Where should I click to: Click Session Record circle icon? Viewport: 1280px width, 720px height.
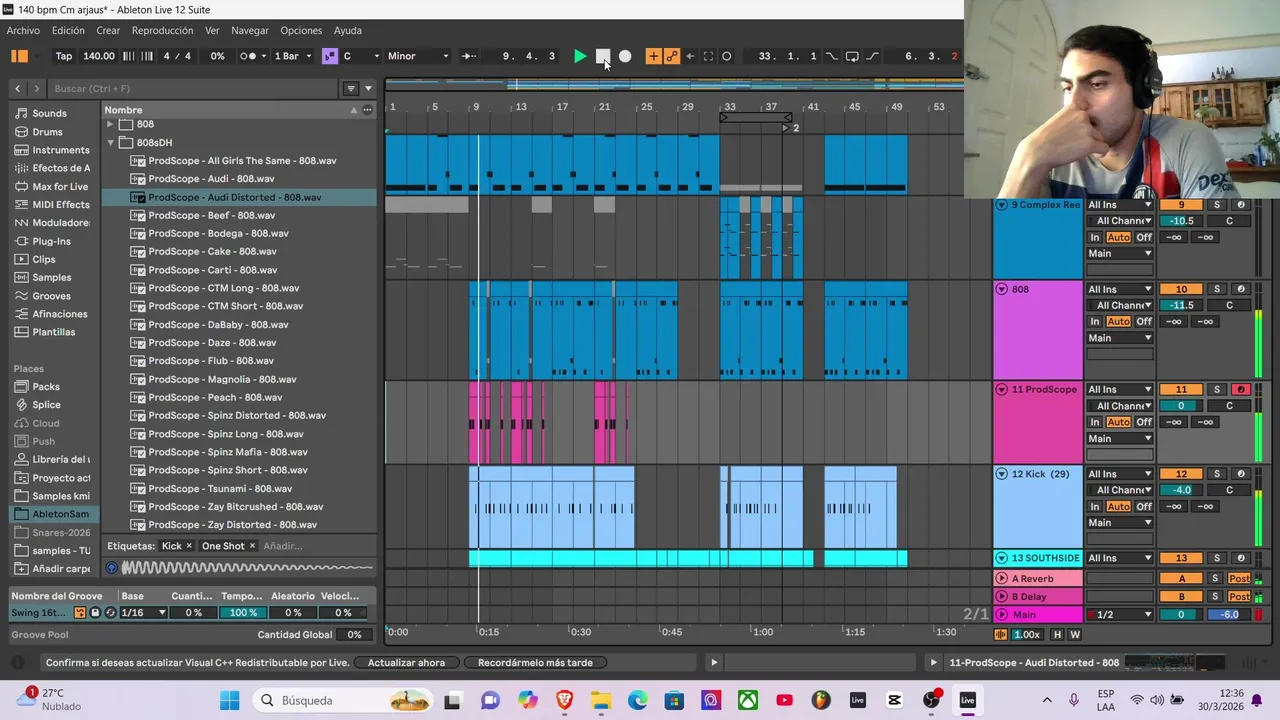[727, 56]
